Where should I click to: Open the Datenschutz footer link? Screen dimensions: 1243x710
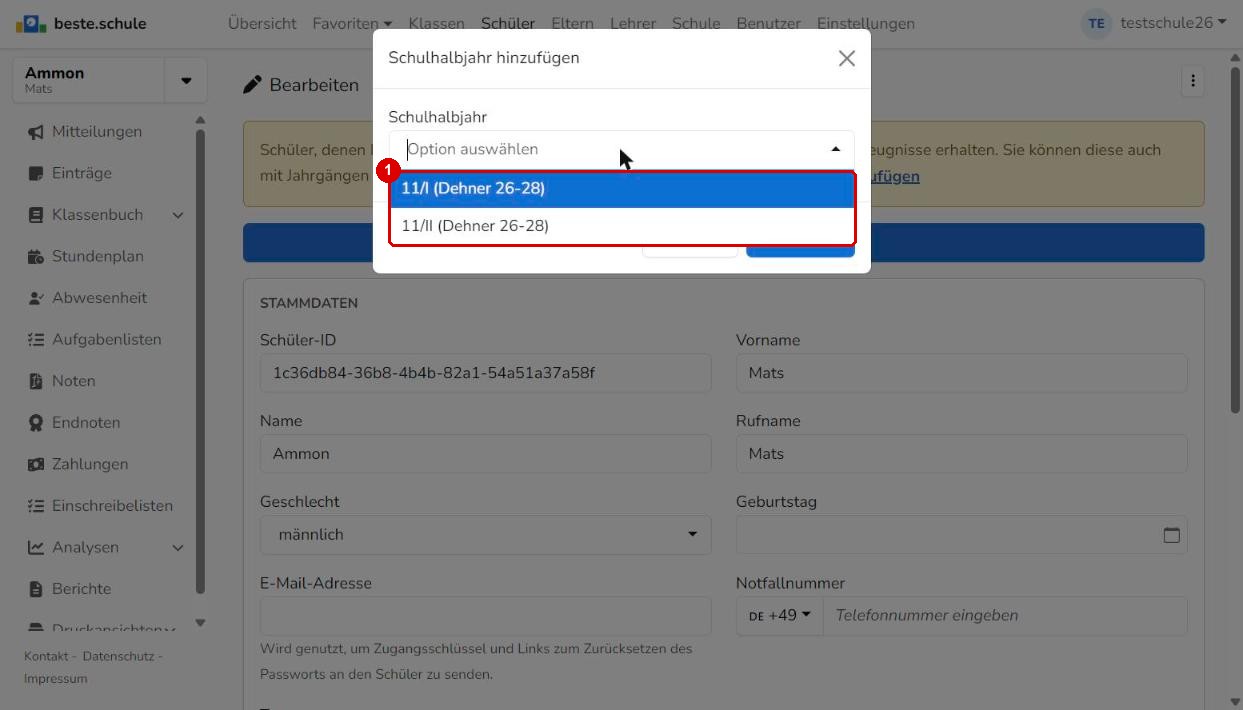pyautogui.click(x=118, y=656)
